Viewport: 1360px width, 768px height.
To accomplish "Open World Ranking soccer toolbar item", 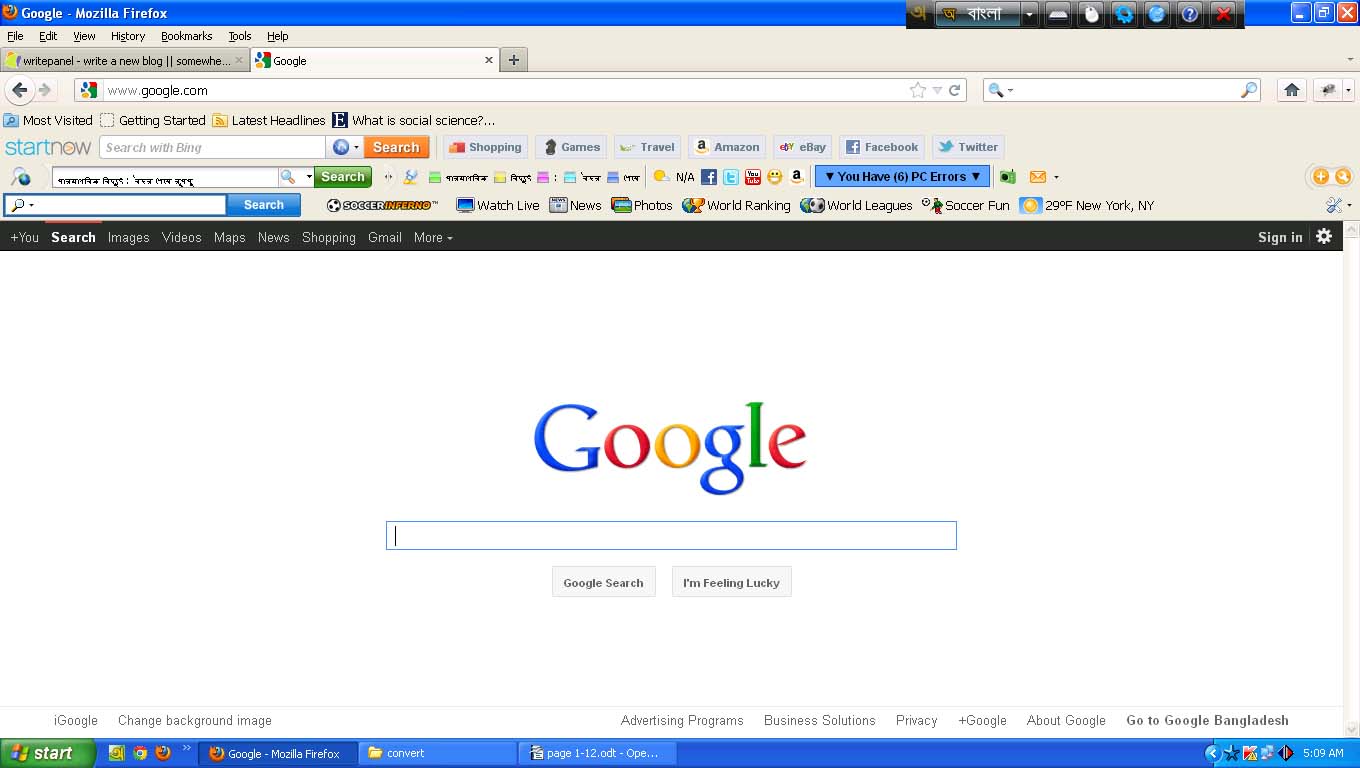I will [x=736, y=205].
